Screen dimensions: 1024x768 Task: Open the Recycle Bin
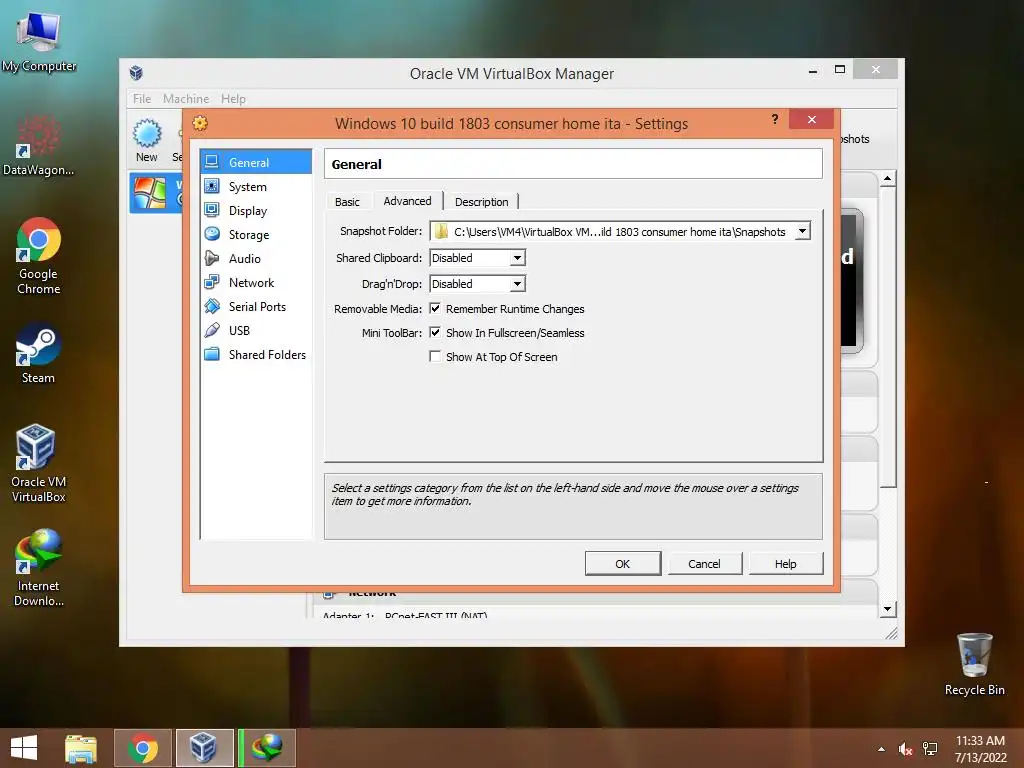tap(974, 664)
